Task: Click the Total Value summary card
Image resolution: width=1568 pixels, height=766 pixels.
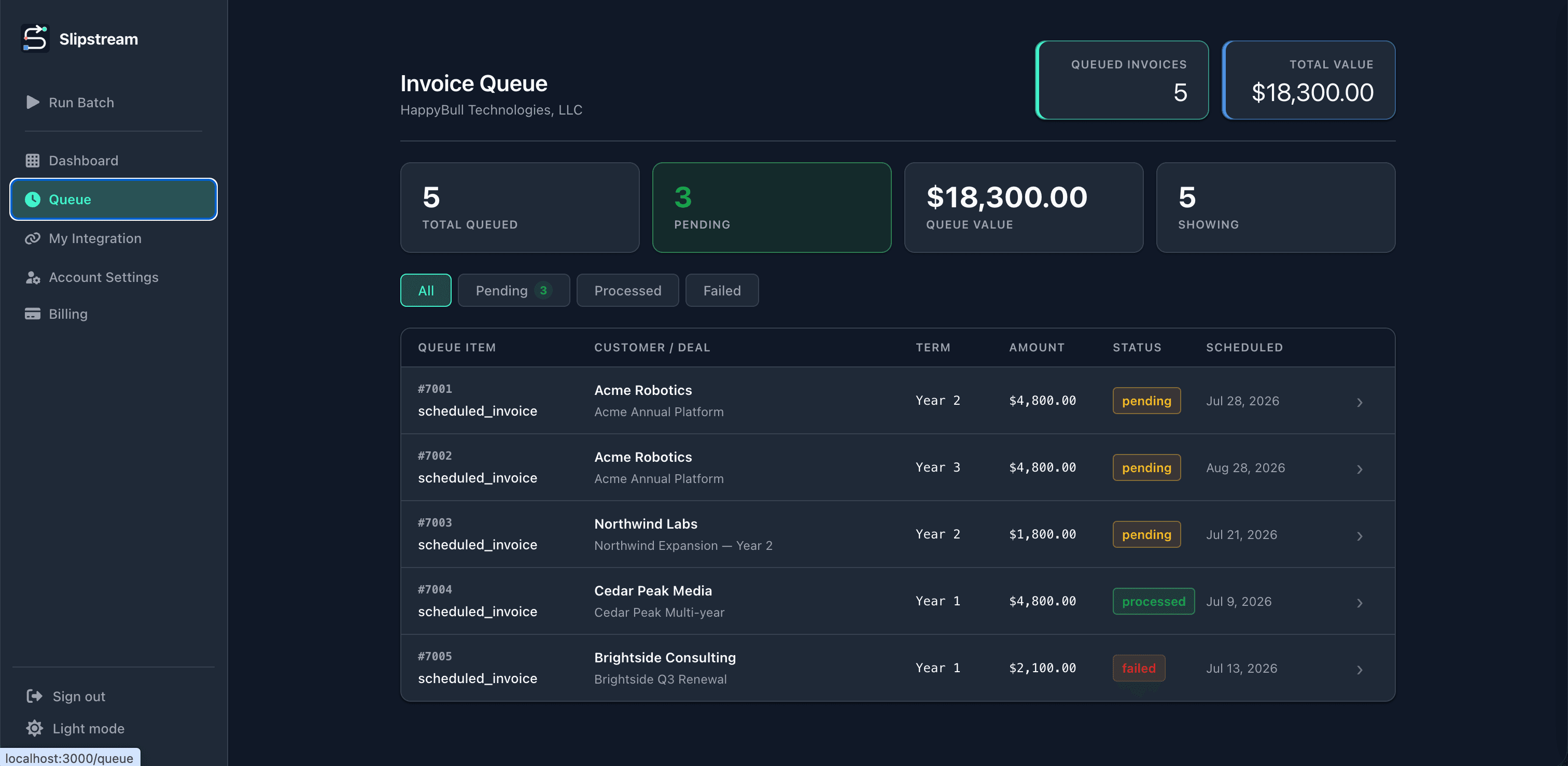Action: [x=1308, y=80]
